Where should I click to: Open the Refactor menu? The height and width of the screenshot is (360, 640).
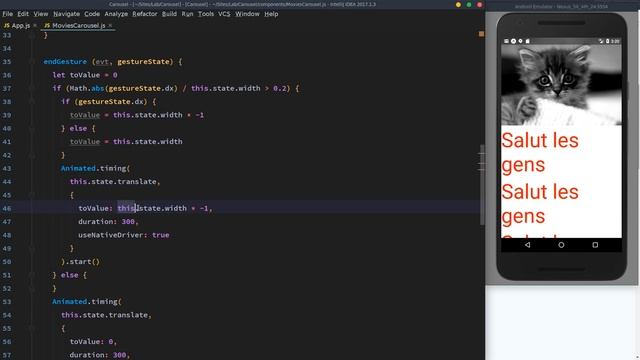click(144, 14)
